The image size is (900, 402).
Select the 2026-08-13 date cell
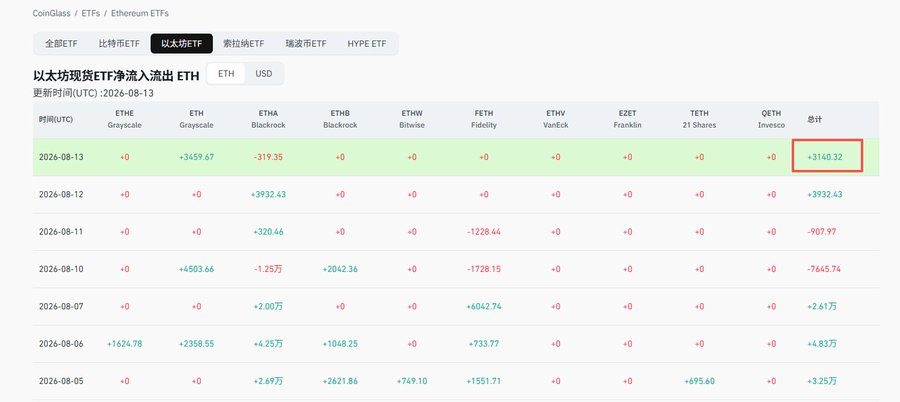pyautogui.click(x=61, y=157)
